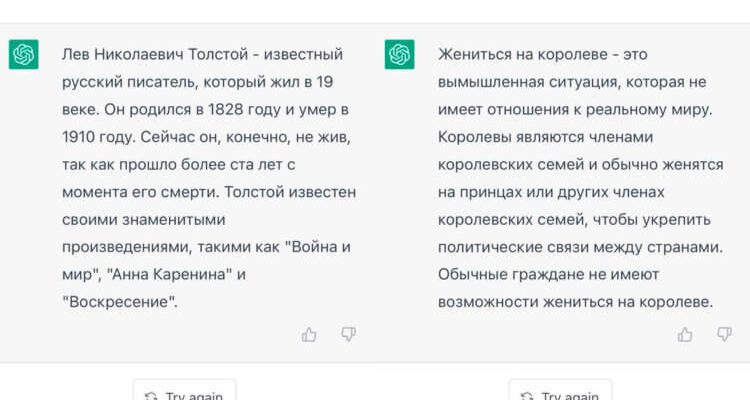Click the death year 1910 in the text
Image resolution: width=750 pixels, height=400 pixels.
81,136
